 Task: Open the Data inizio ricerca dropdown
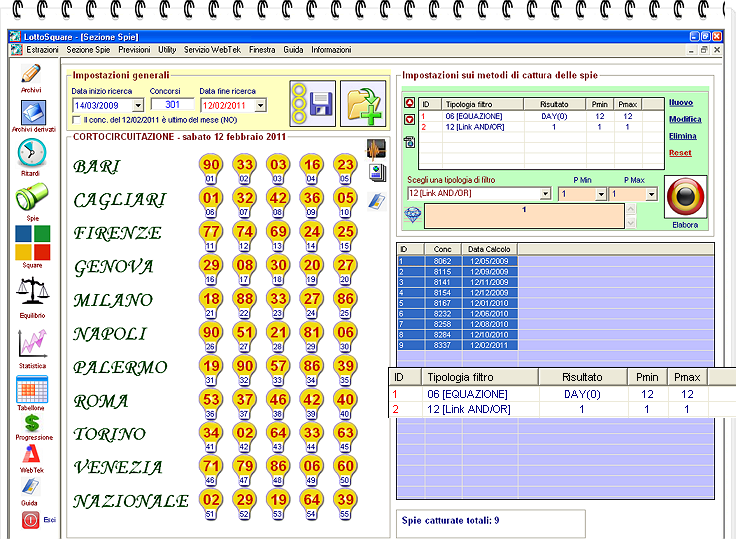coord(138,105)
